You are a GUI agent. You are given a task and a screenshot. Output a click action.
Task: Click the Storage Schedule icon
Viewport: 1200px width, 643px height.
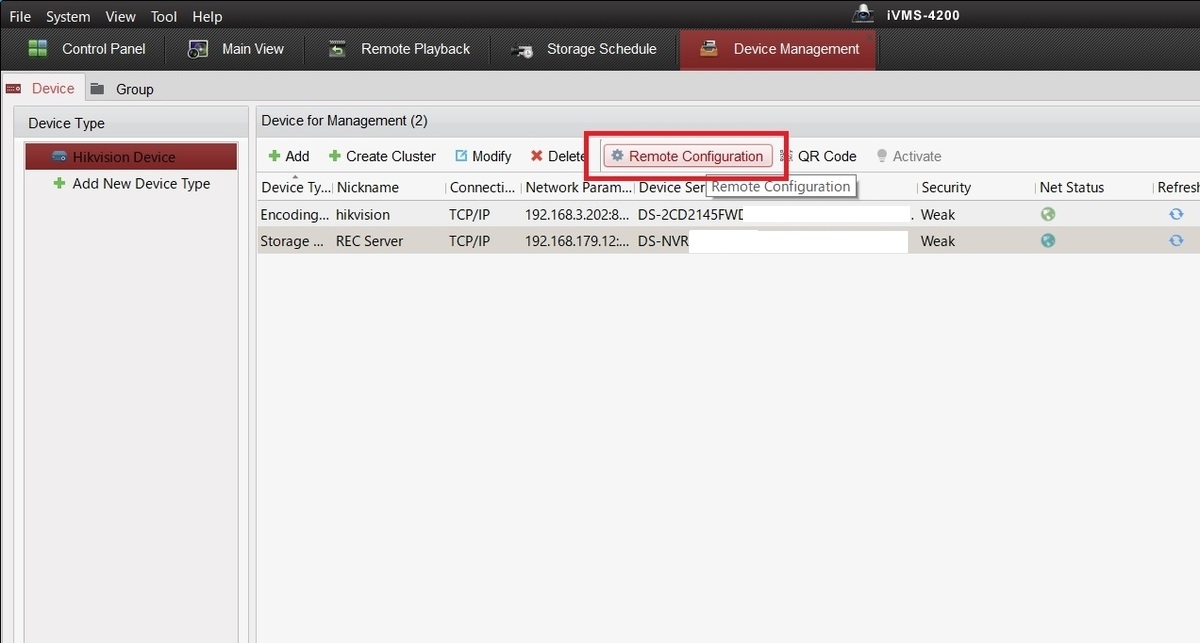point(522,50)
